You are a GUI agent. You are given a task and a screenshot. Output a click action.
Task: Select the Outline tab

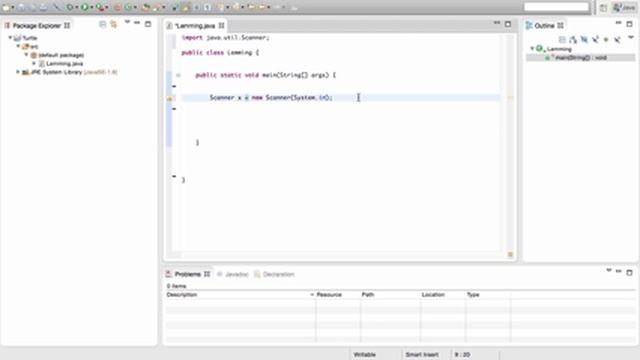click(x=544, y=25)
